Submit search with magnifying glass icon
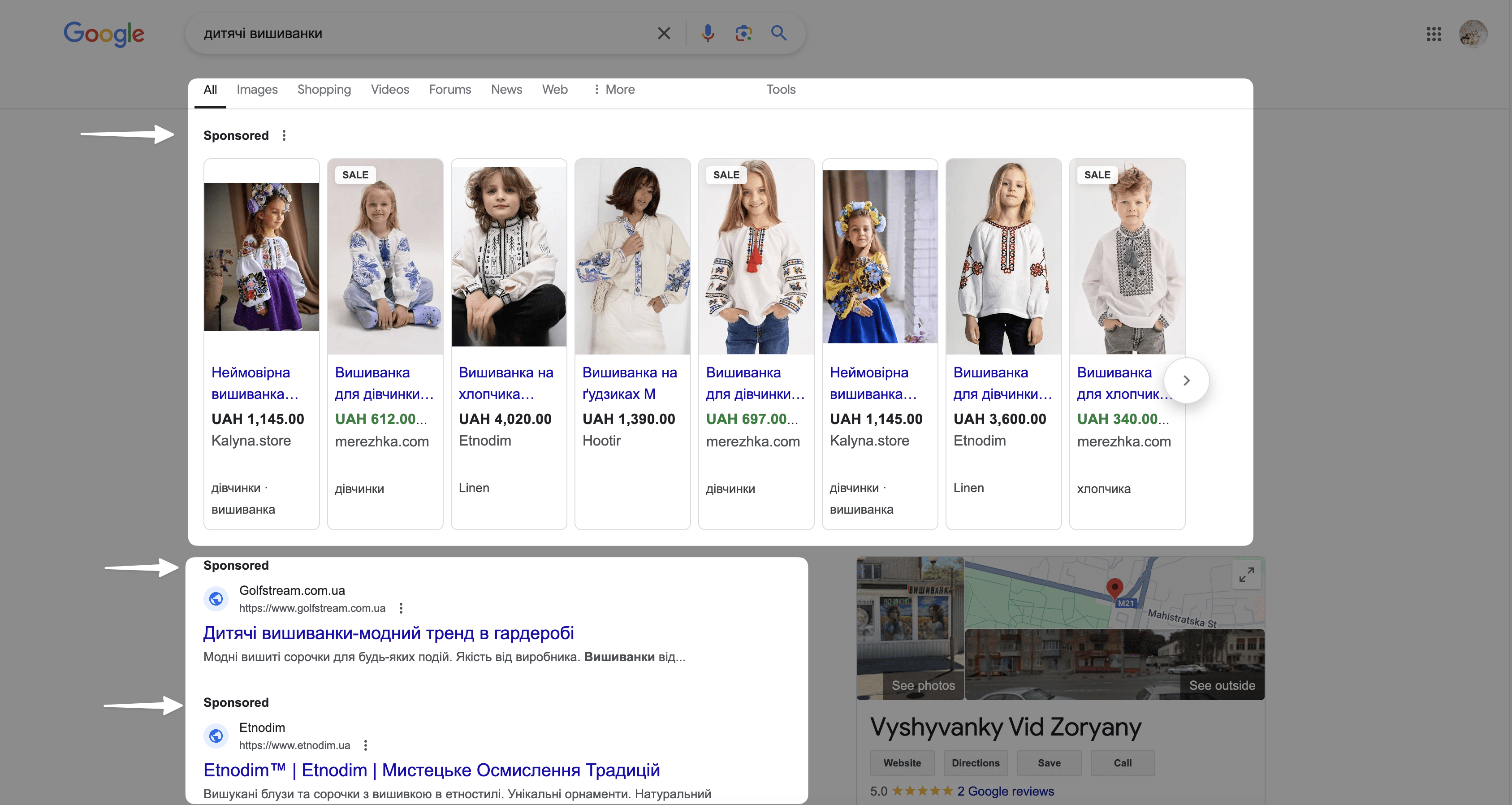Screen dimensions: 1512x805 (778, 33)
